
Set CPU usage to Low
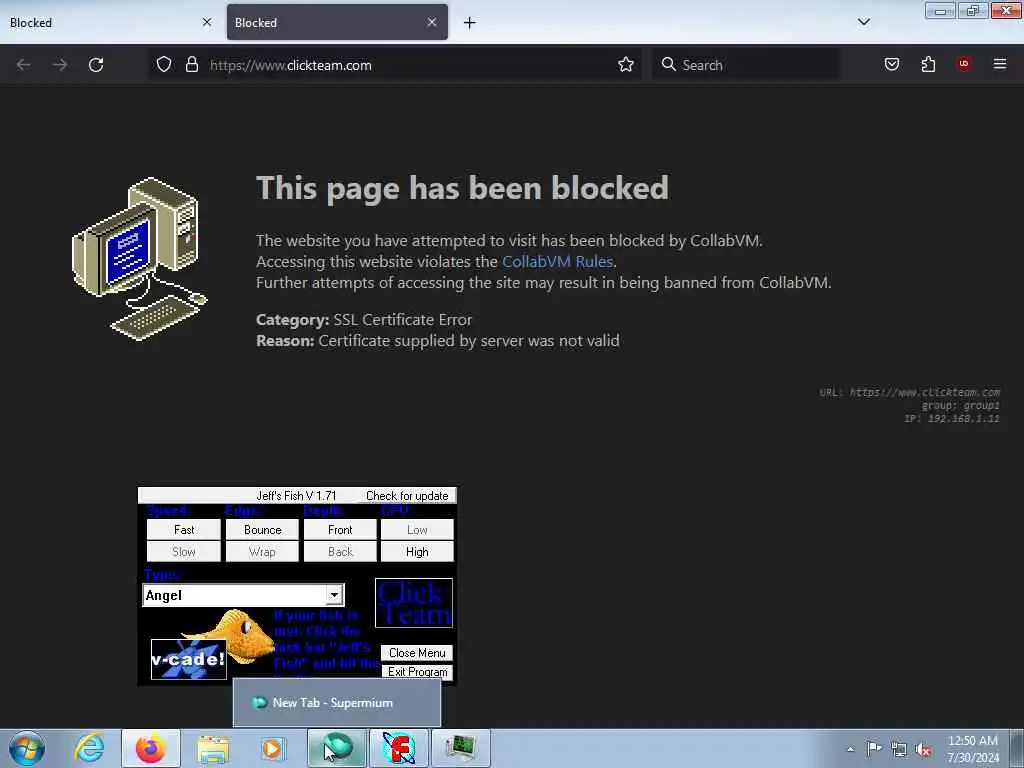[x=417, y=530]
